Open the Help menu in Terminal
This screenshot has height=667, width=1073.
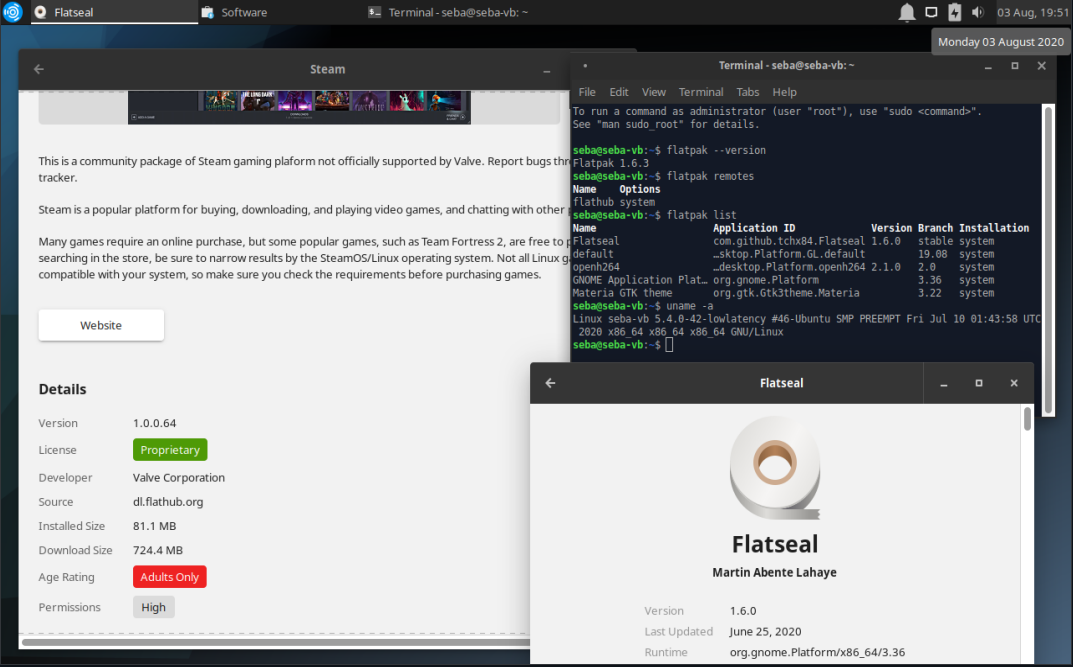point(784,91)
